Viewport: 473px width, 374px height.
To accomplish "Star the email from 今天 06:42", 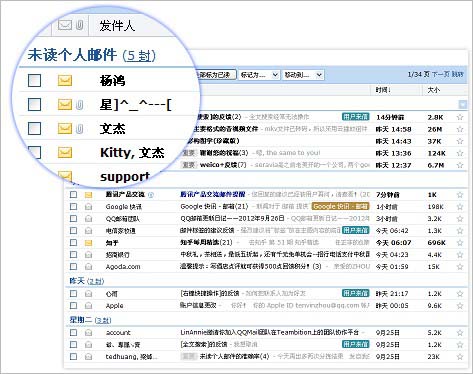I will [x=460, y=231].
